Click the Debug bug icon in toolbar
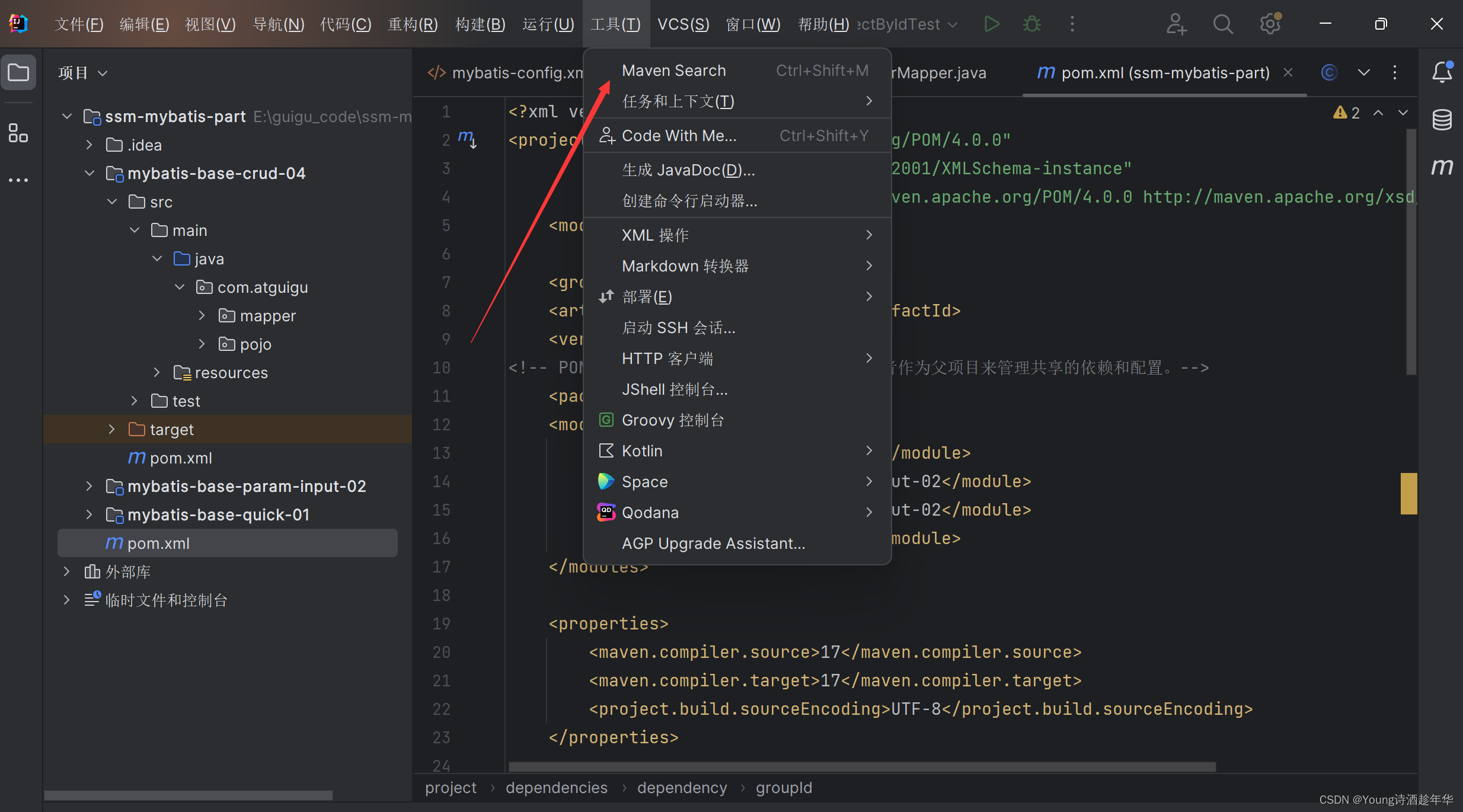This screenshot has width=1463, height=812. (1032, 24)
